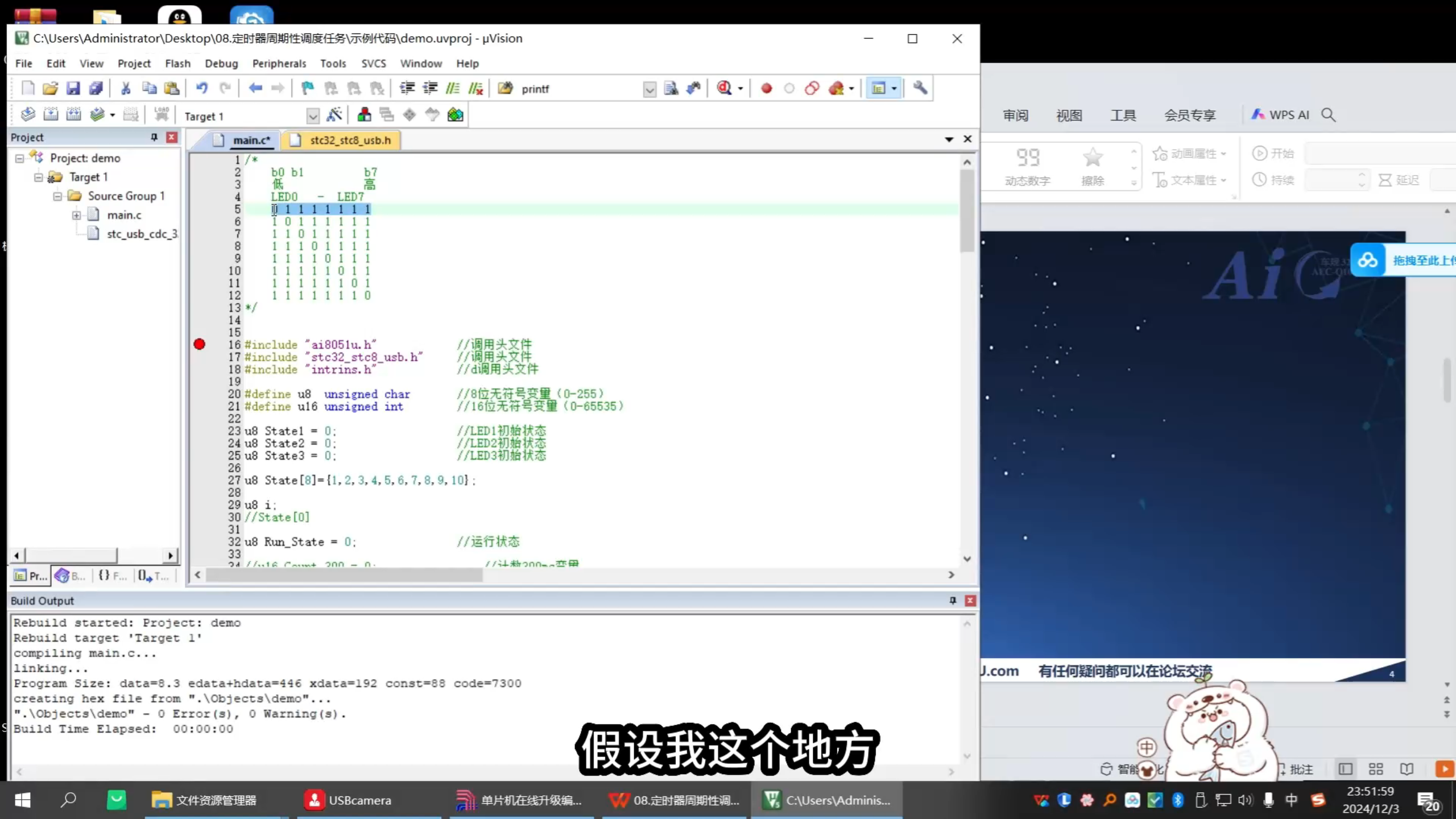The height and width of the screenshot is (819, 1456).
Task: Select the Download to flash (LOAD) icon
Action: pos(162,114)
